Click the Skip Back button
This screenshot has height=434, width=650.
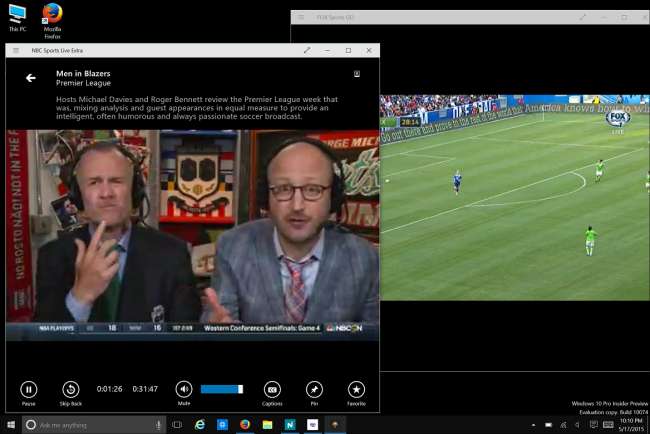(70, 389)
